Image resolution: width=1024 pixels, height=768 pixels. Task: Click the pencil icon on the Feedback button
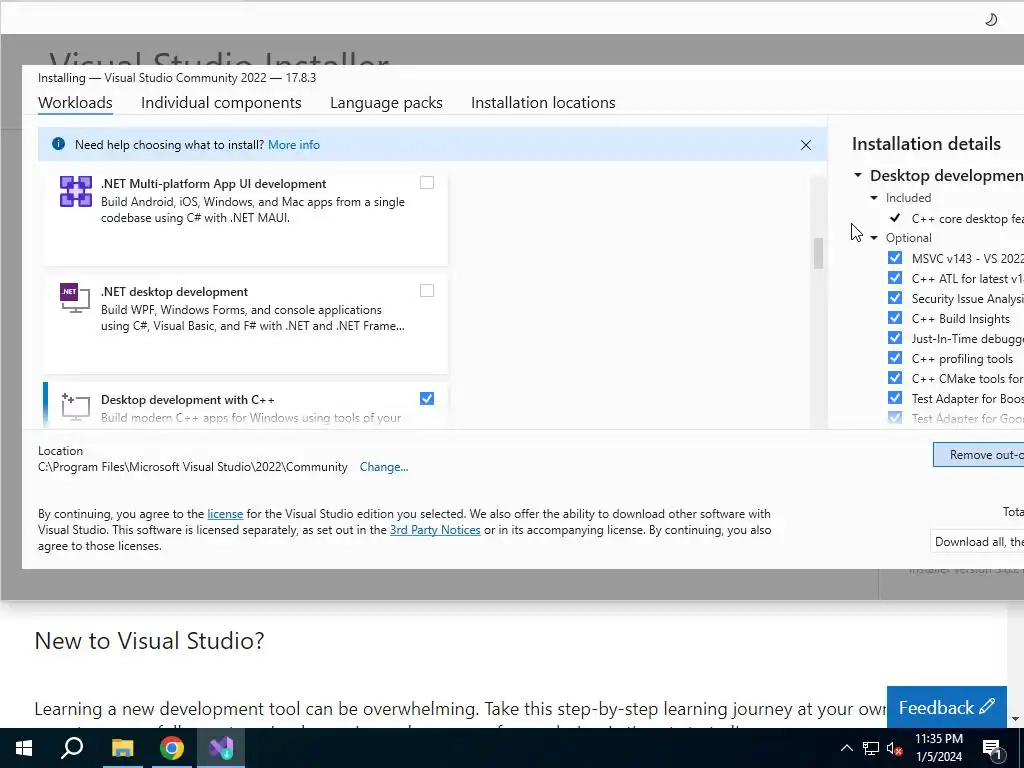click(987, 707)
